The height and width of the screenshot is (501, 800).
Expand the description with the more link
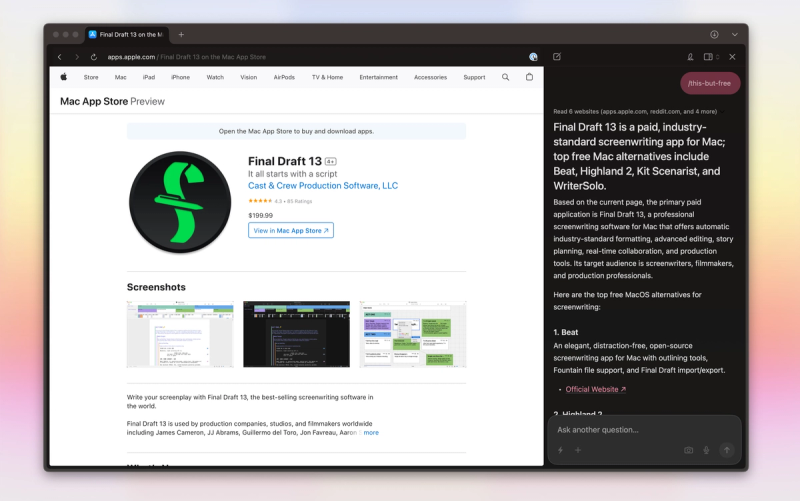pos(371,433)
